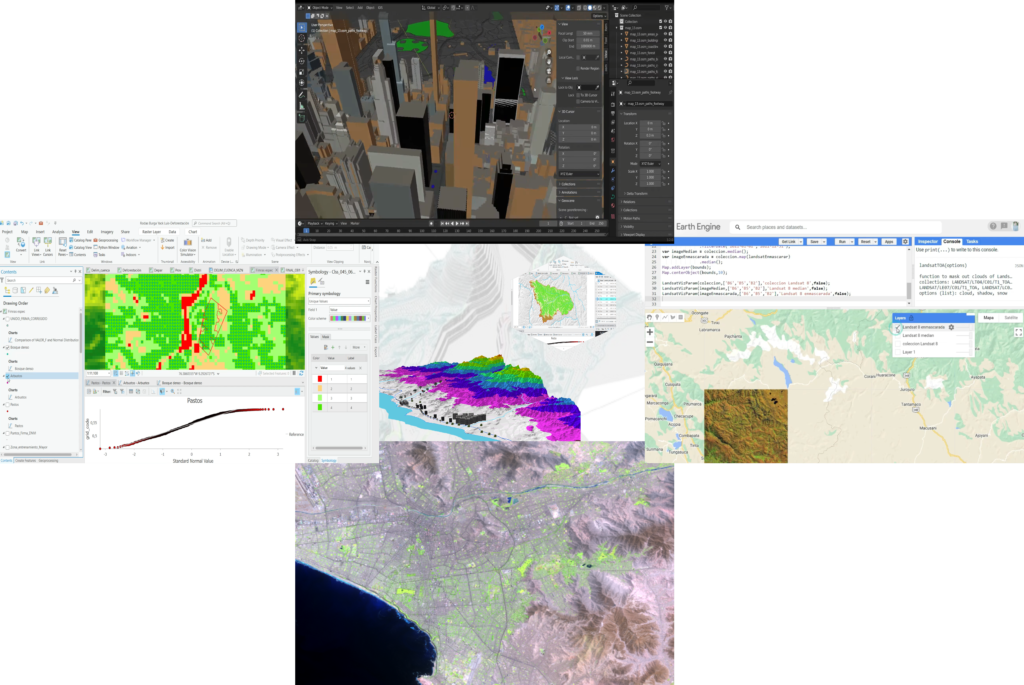Open the Primary symbology Unique Values dropdown
The width and height of the screenshot is (1024, 685).
click(x=337, y=301)
